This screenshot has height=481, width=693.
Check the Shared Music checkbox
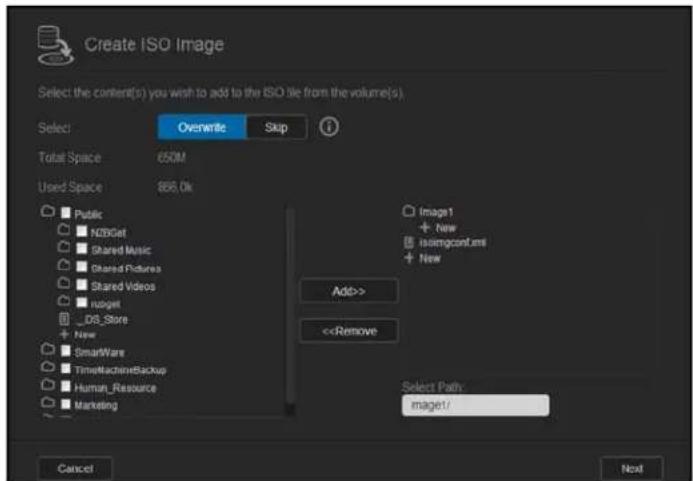81,249
